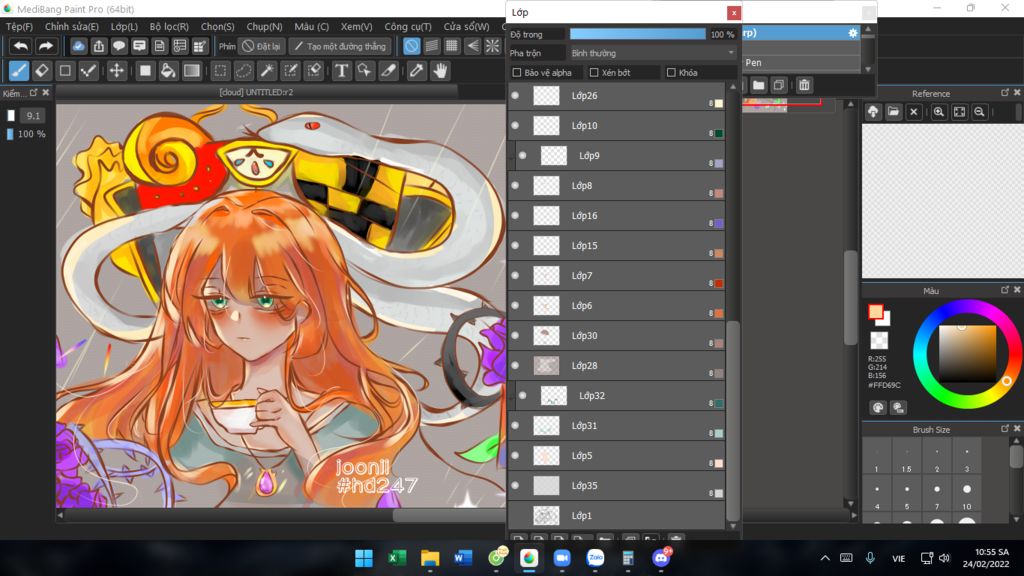
Task: Turn off snap with the blue snap icon
Action: click(x=411, y=46)
